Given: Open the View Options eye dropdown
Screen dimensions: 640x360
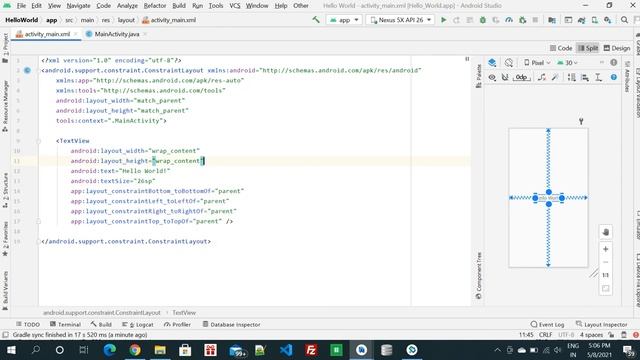Looking at the screenshot, I should [x=492, y=77].
